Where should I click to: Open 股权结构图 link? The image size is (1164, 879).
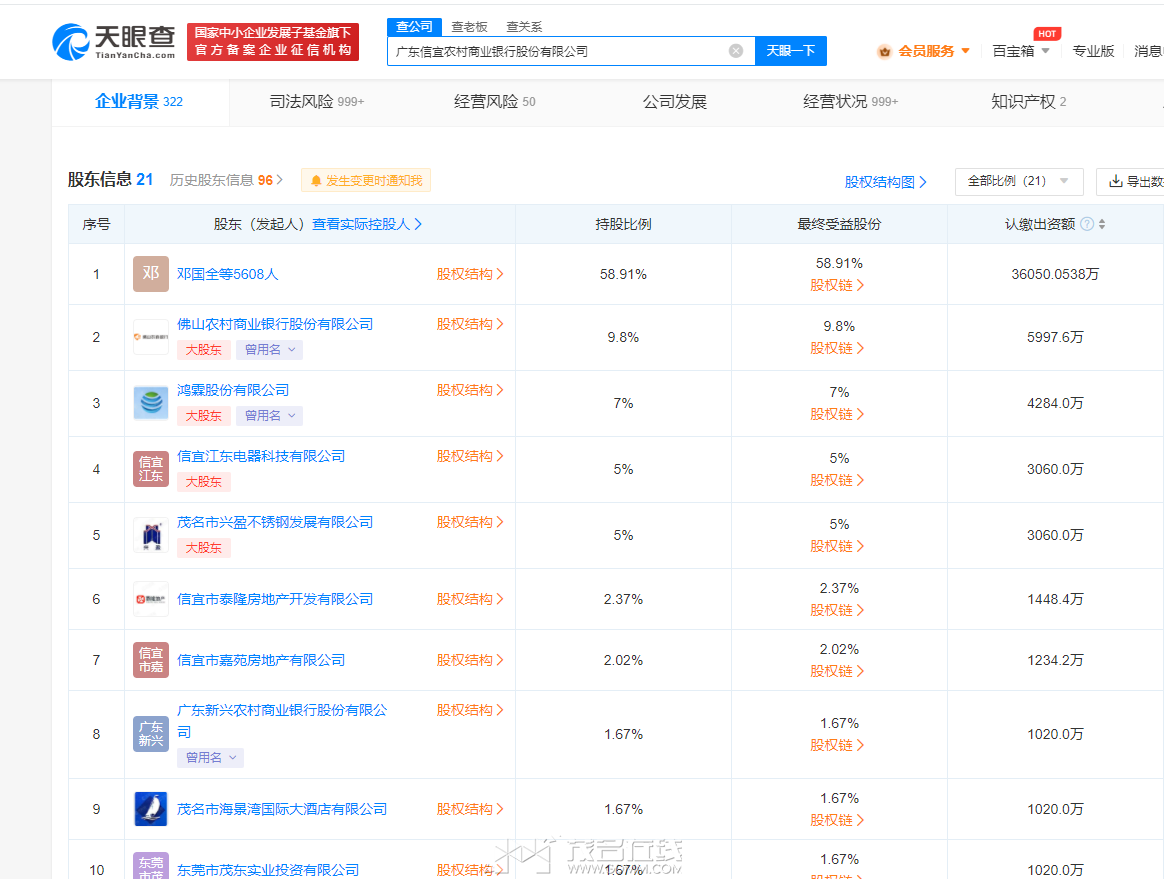[886, 182]
